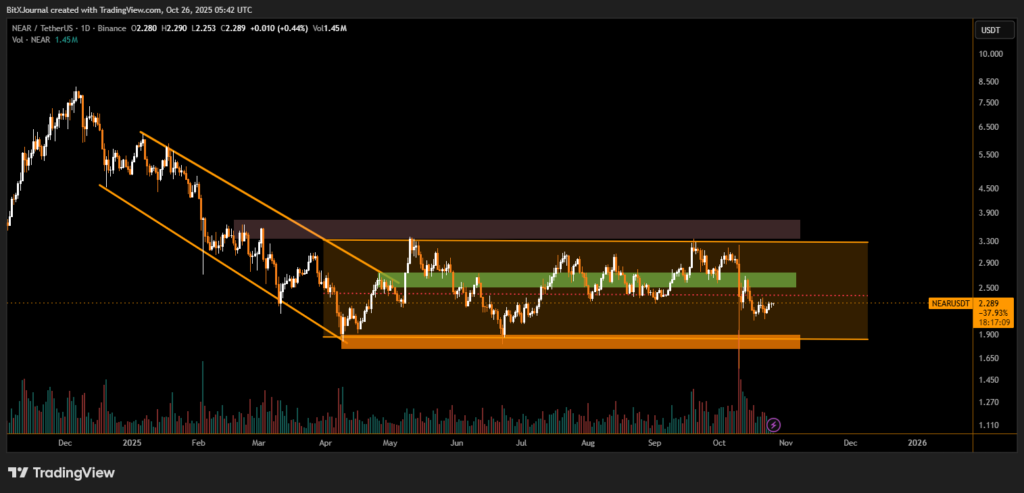Click the 2025 label on time axis
The image size is (1024, 493).
click(x=131, y=441)
